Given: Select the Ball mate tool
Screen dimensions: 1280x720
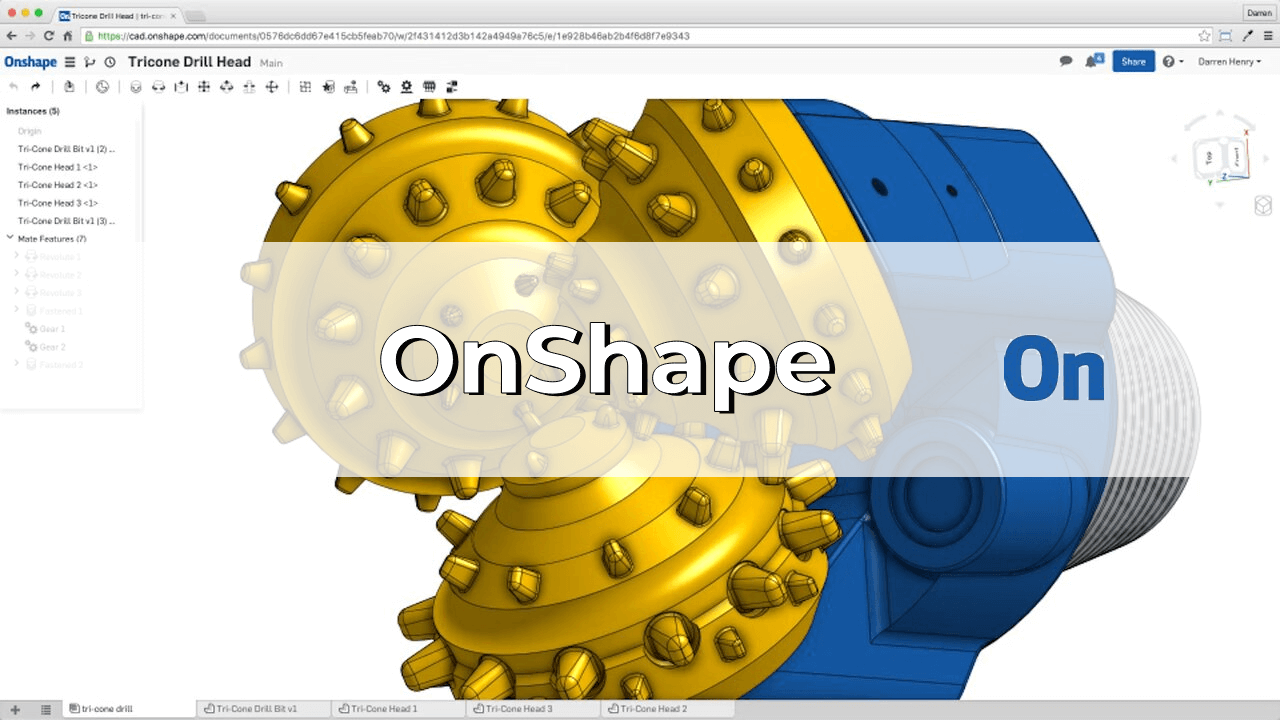Looking at the screenshot, I should click(272, 87).
